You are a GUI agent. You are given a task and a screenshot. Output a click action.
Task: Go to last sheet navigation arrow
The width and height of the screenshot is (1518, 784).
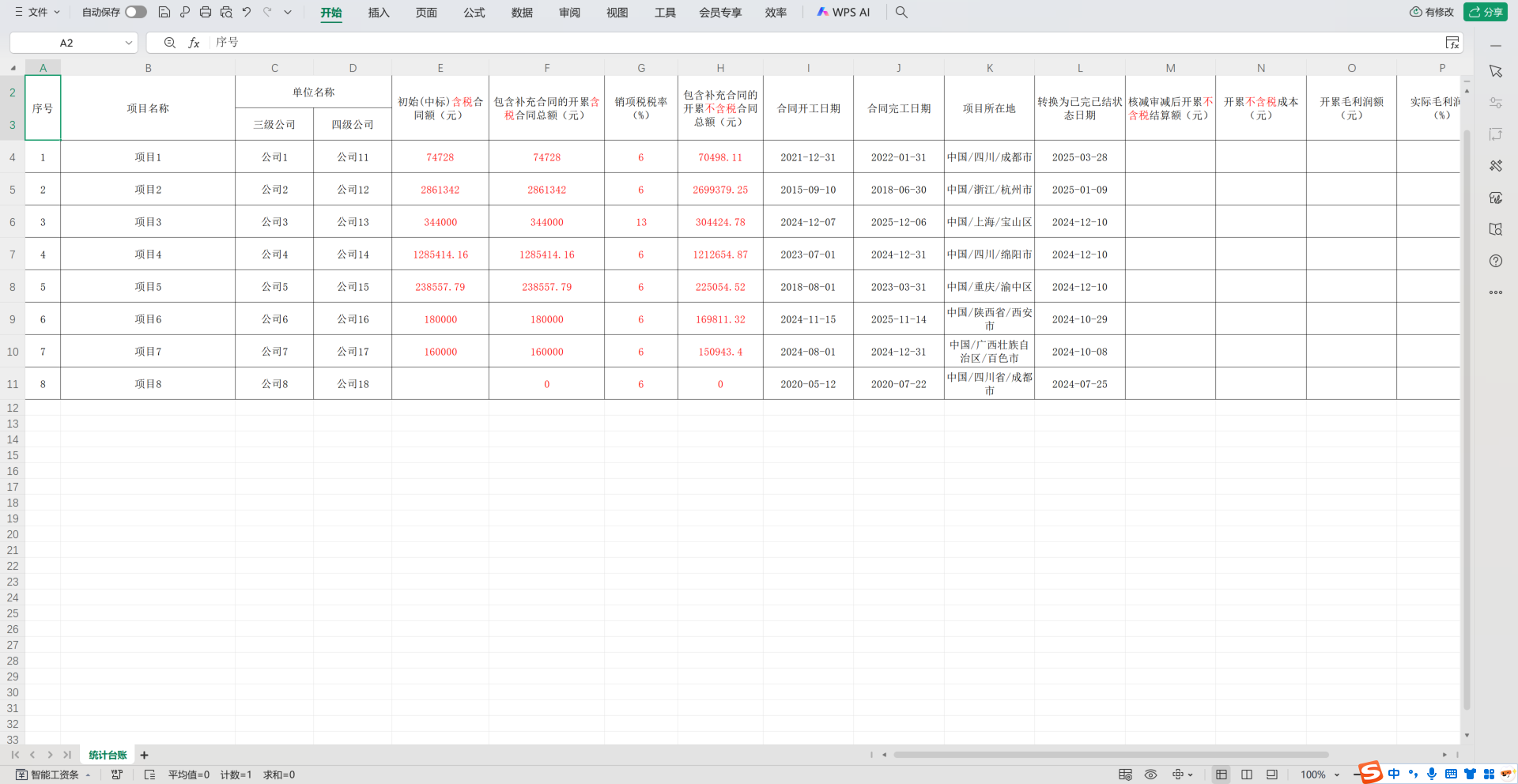click(67, 755)
